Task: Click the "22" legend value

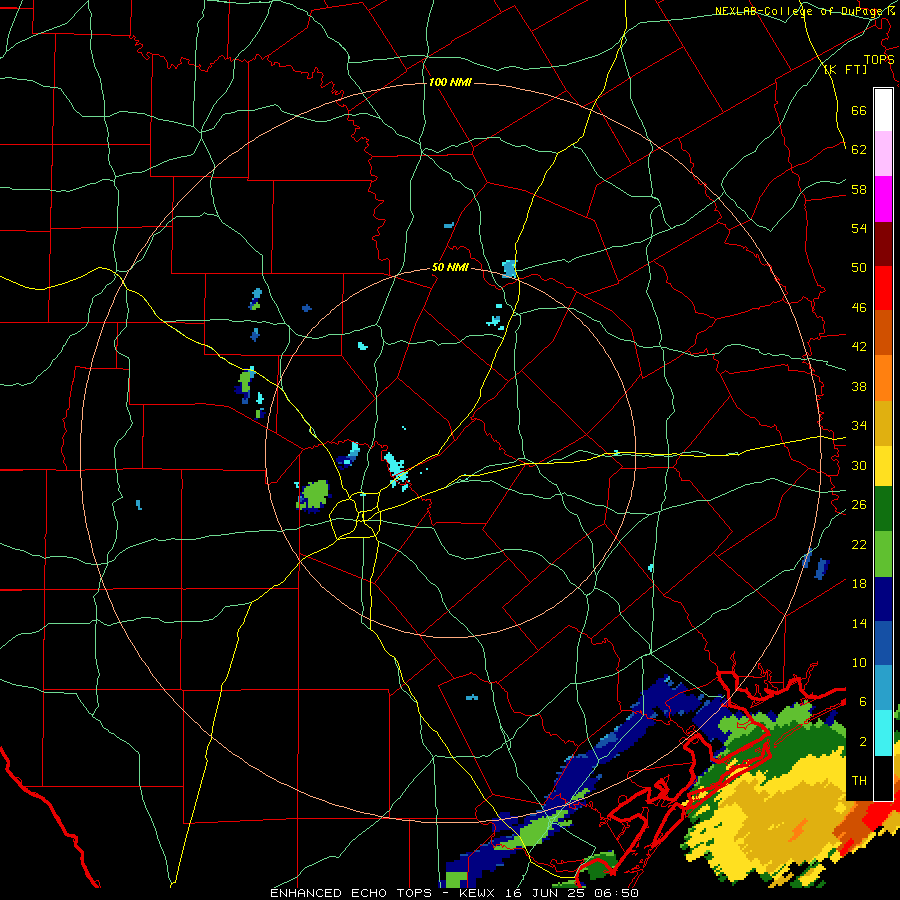Action: pos(859,544)
